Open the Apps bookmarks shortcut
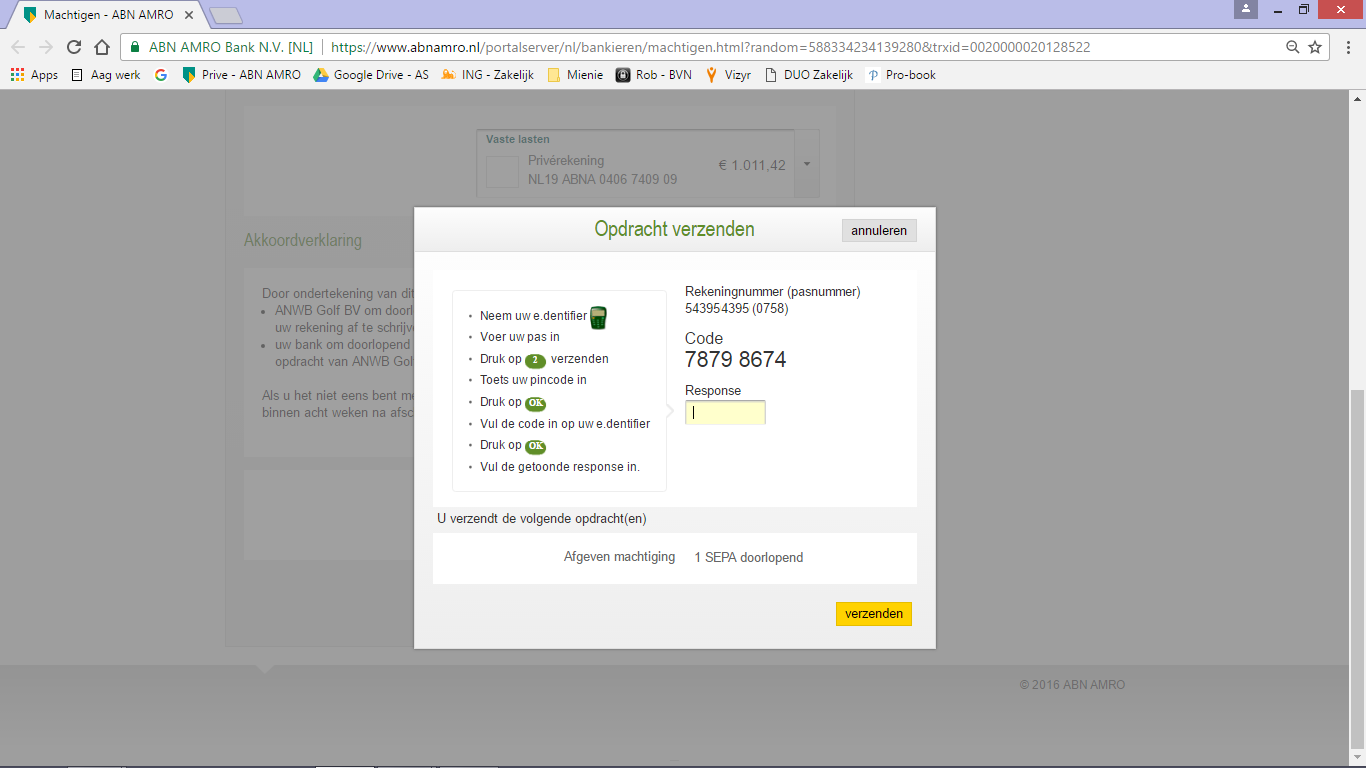Viewport: 1366px width, 770px height. pyautogui.click(x=34, y=75)
